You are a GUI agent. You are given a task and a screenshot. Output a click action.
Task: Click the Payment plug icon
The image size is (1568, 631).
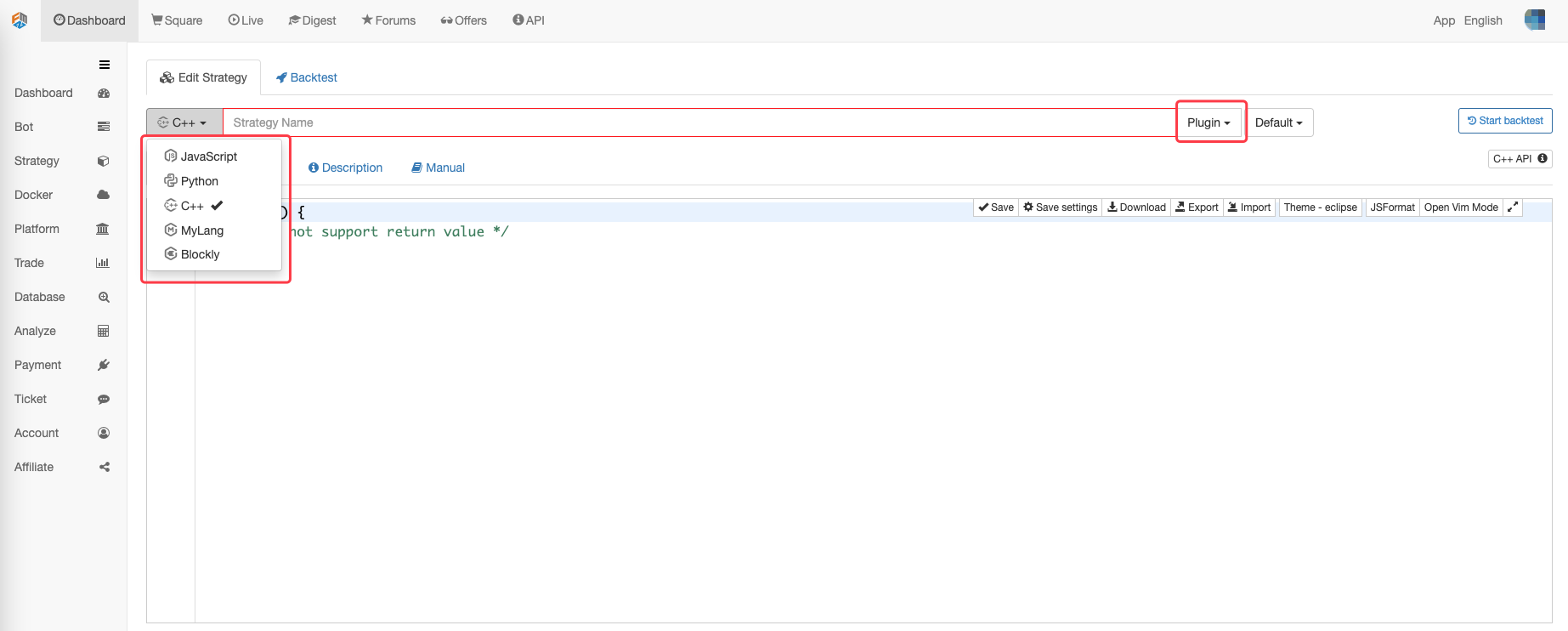coord(104,365)
